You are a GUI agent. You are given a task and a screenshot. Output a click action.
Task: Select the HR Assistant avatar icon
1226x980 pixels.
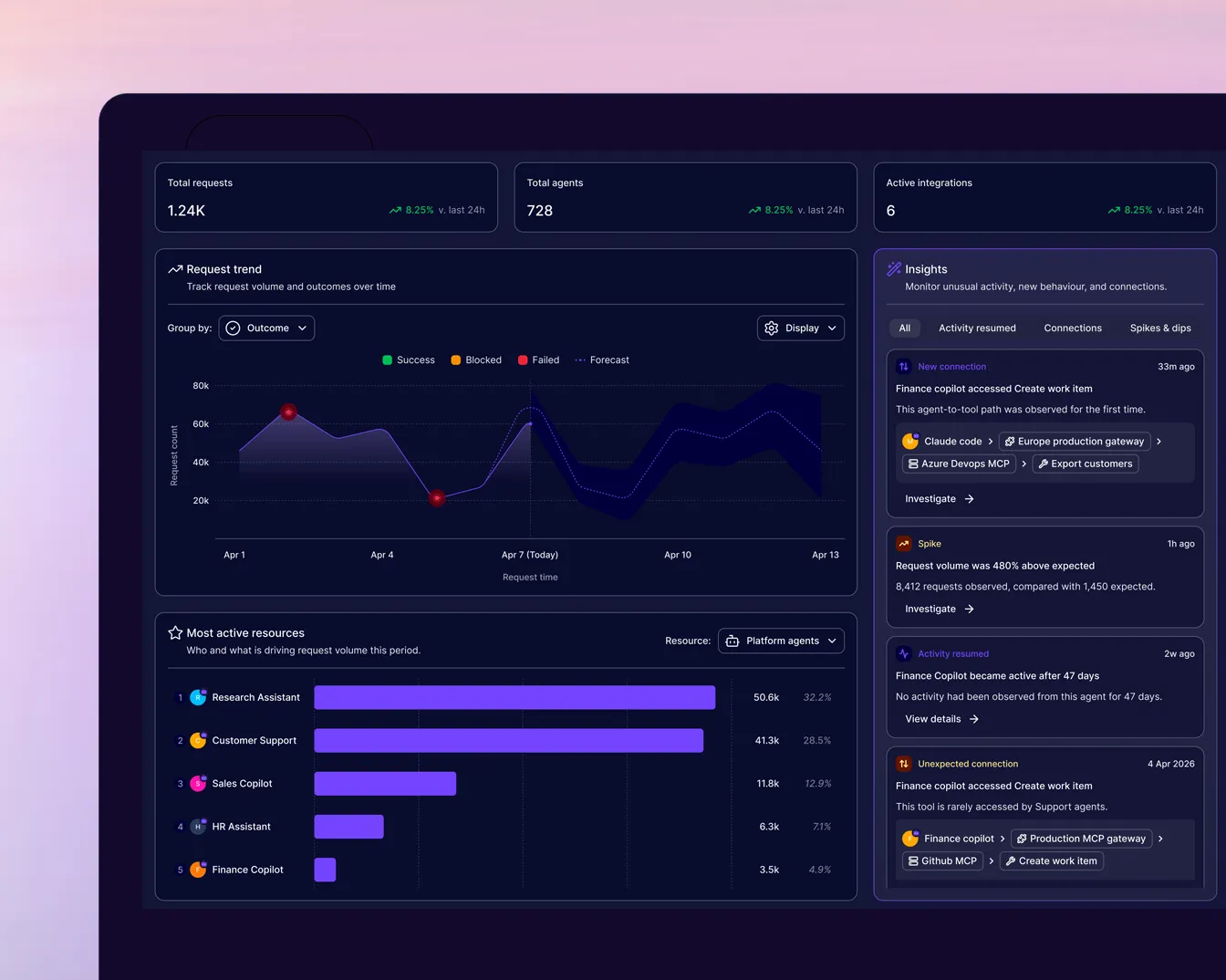click(x=198, y=827)
